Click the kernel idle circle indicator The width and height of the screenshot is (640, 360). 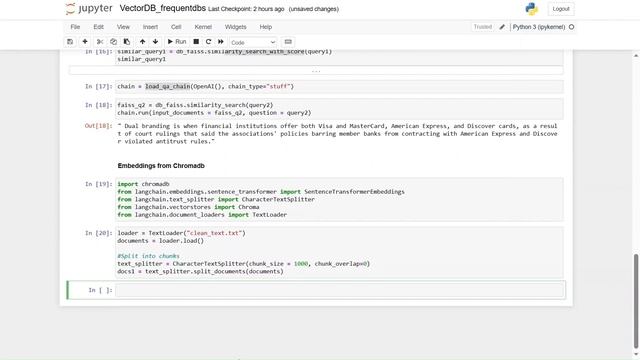coord(571,27)
